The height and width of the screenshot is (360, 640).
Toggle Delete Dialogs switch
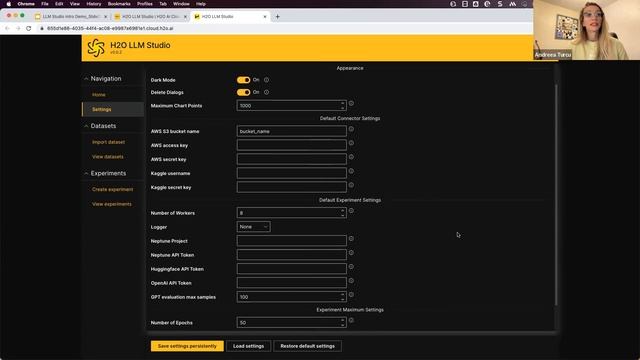pyautogui.click(x=243, y=92)
